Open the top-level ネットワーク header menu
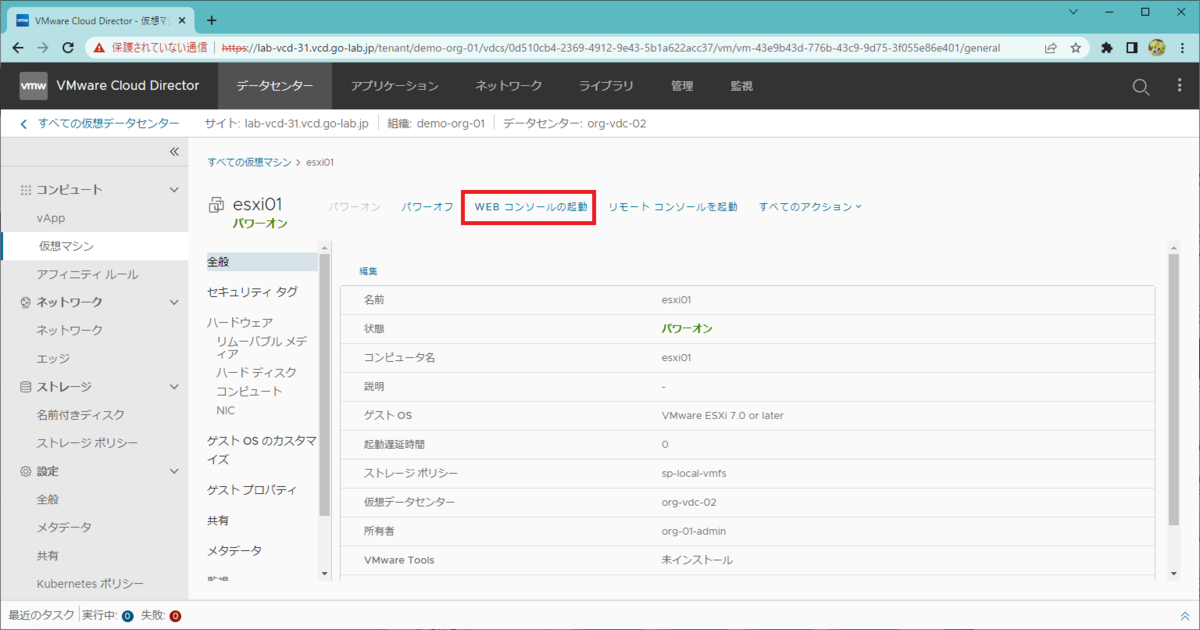The height and width of the screenshot is (630, 1200). tap(509, 86)
